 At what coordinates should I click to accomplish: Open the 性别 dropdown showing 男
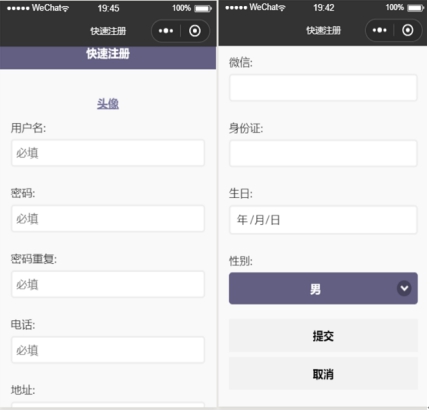[x=323, y=288]
